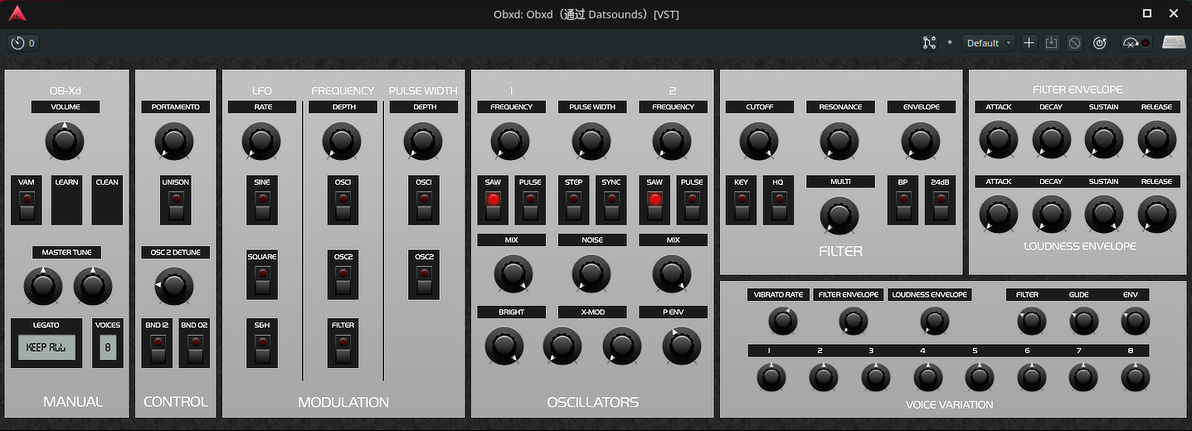Viewport: 1192px width, 431px height.
Task: Click the gauge icon with red indicator
Action: pos(1136,43)
